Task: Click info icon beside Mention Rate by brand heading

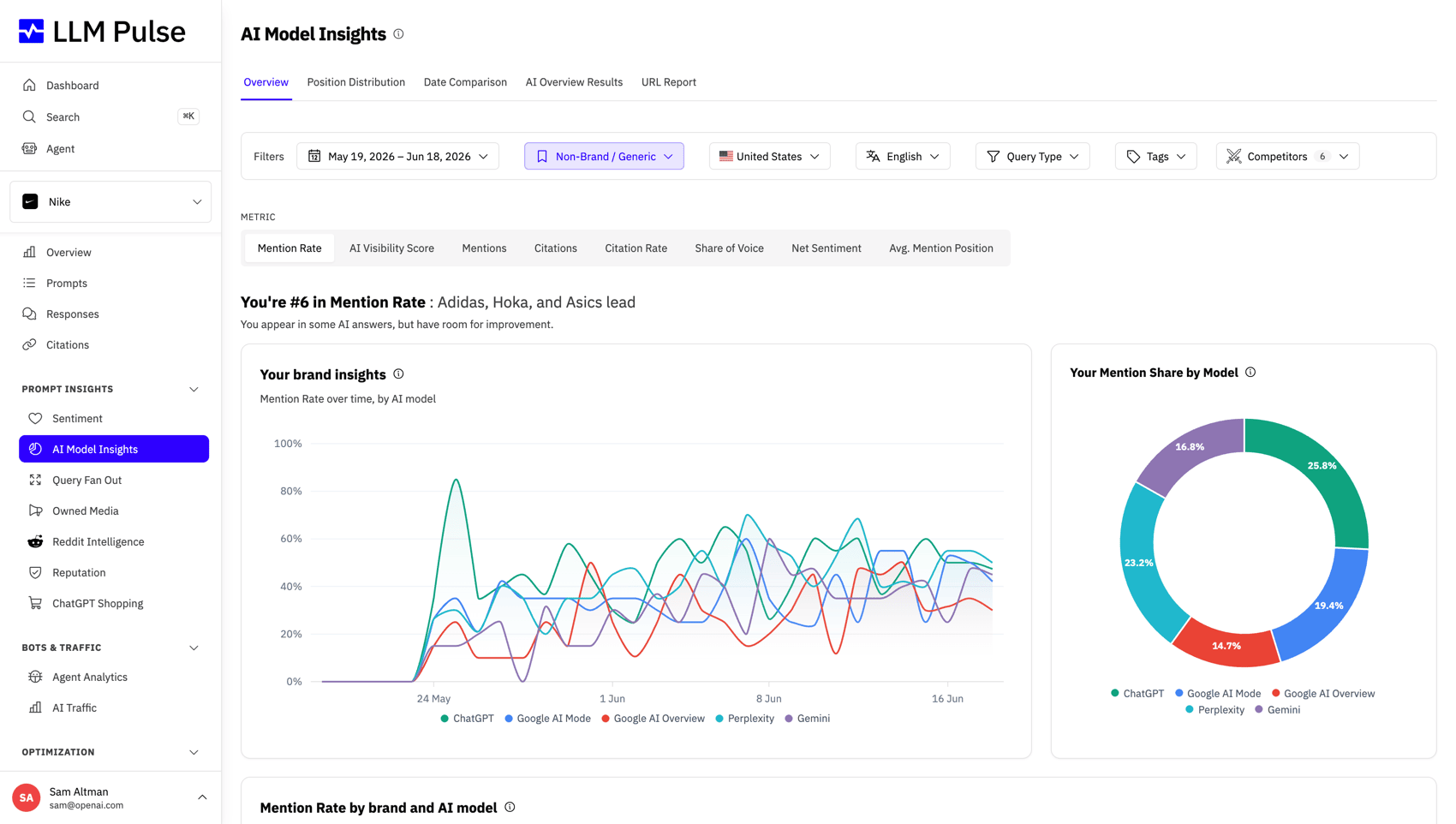Action: [x=510, y=807]
